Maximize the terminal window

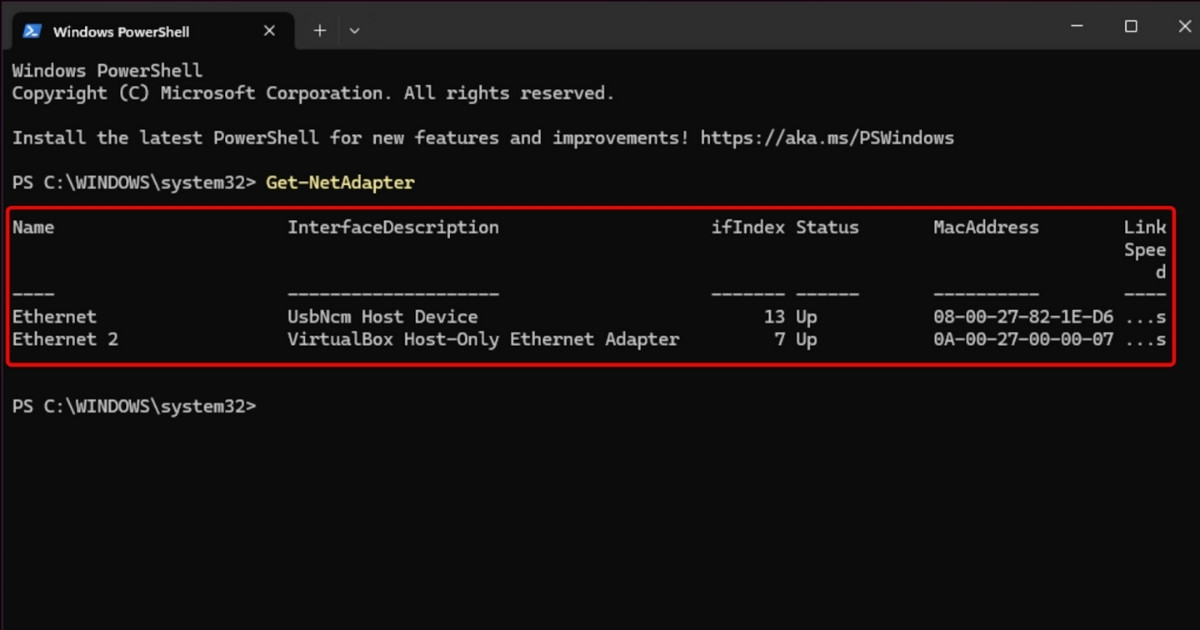coord(1131,27)
